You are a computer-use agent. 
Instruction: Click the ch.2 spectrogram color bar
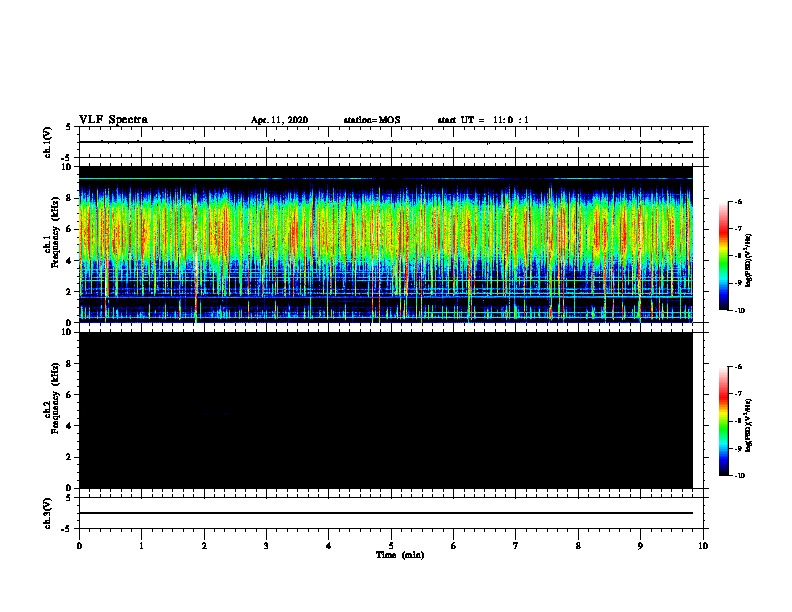(723, 421)
